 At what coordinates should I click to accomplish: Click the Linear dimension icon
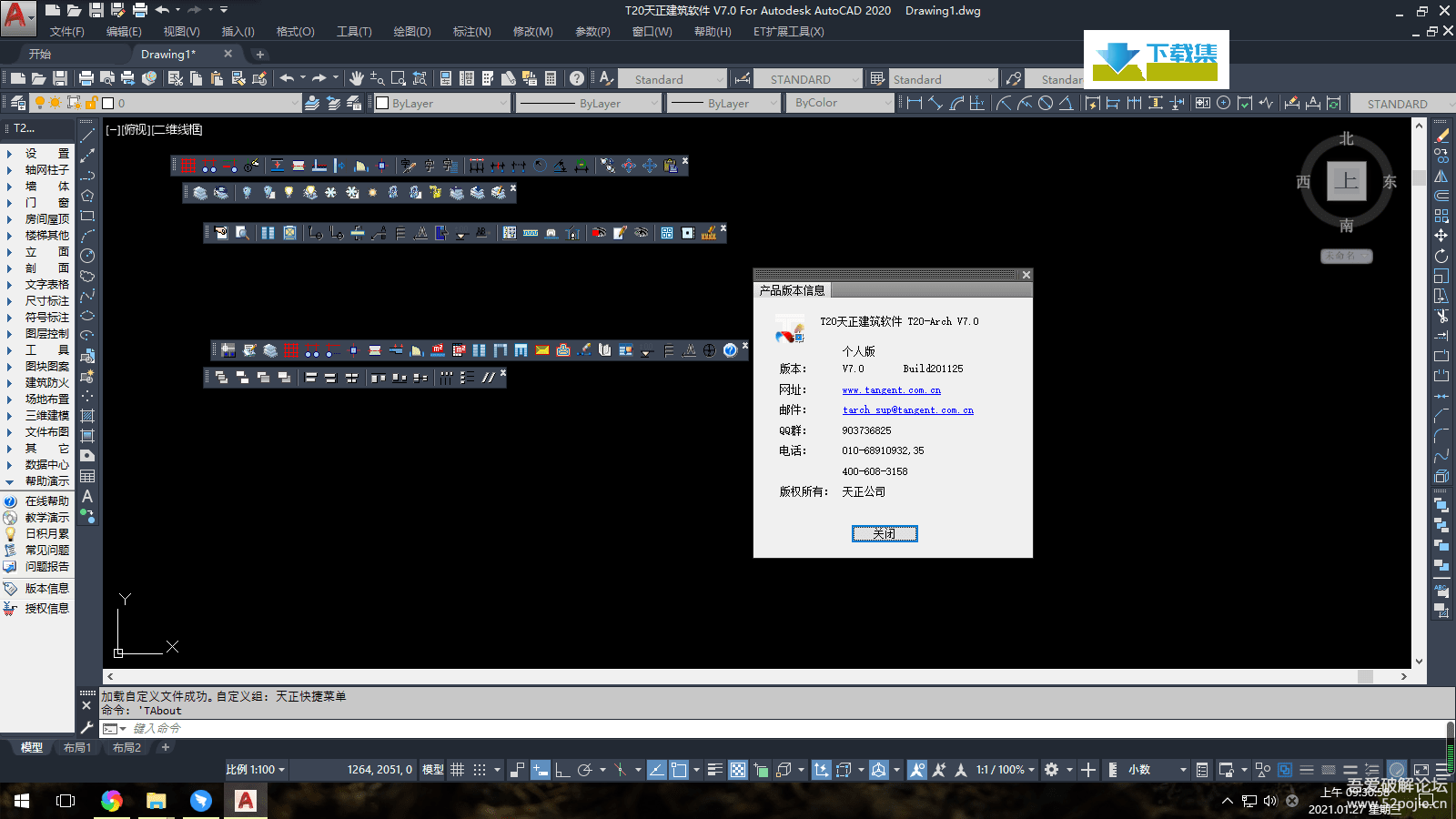(915, 103)
